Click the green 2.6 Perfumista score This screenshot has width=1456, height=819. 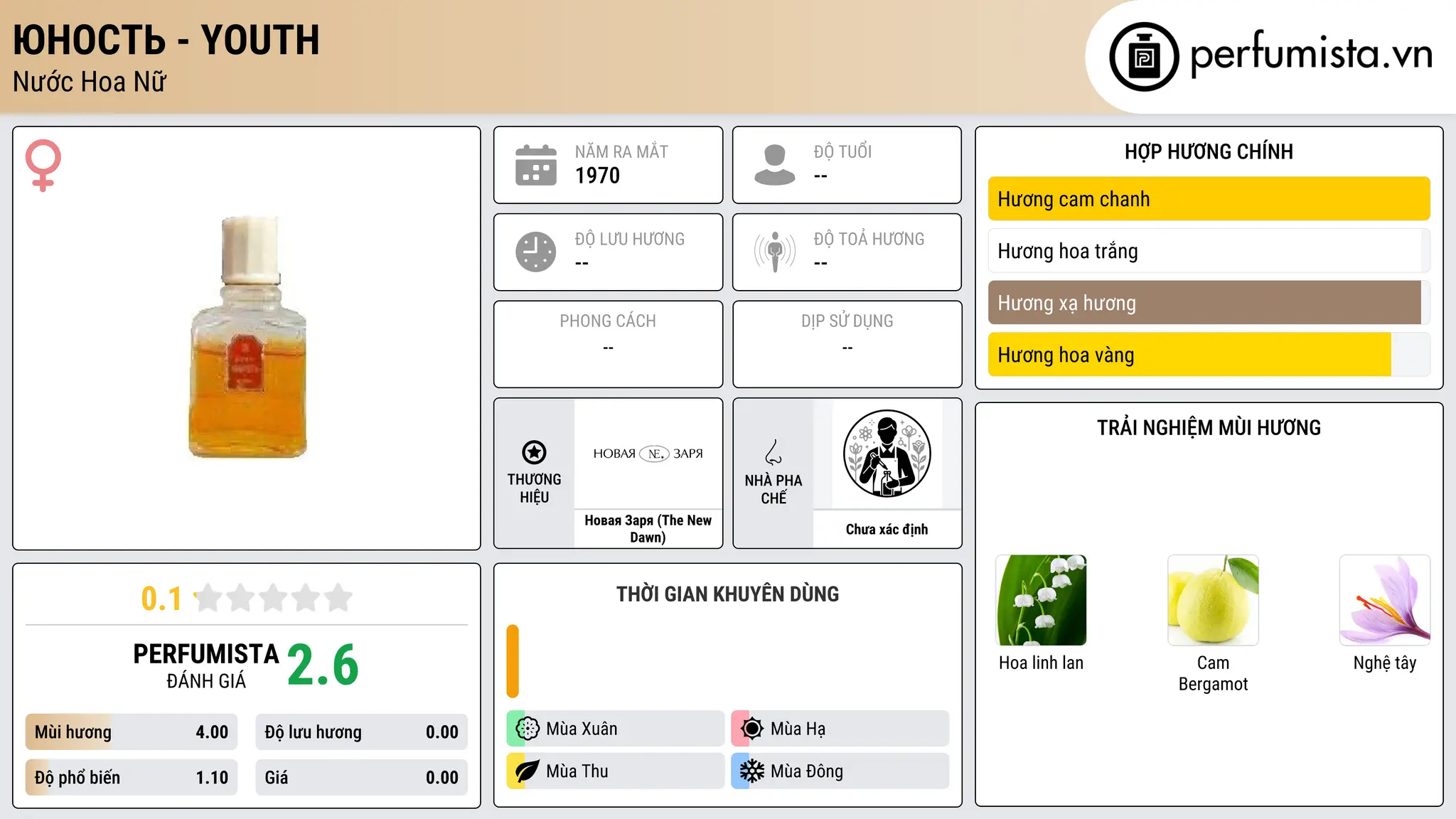pyautogui.click(x=323, y=665)
